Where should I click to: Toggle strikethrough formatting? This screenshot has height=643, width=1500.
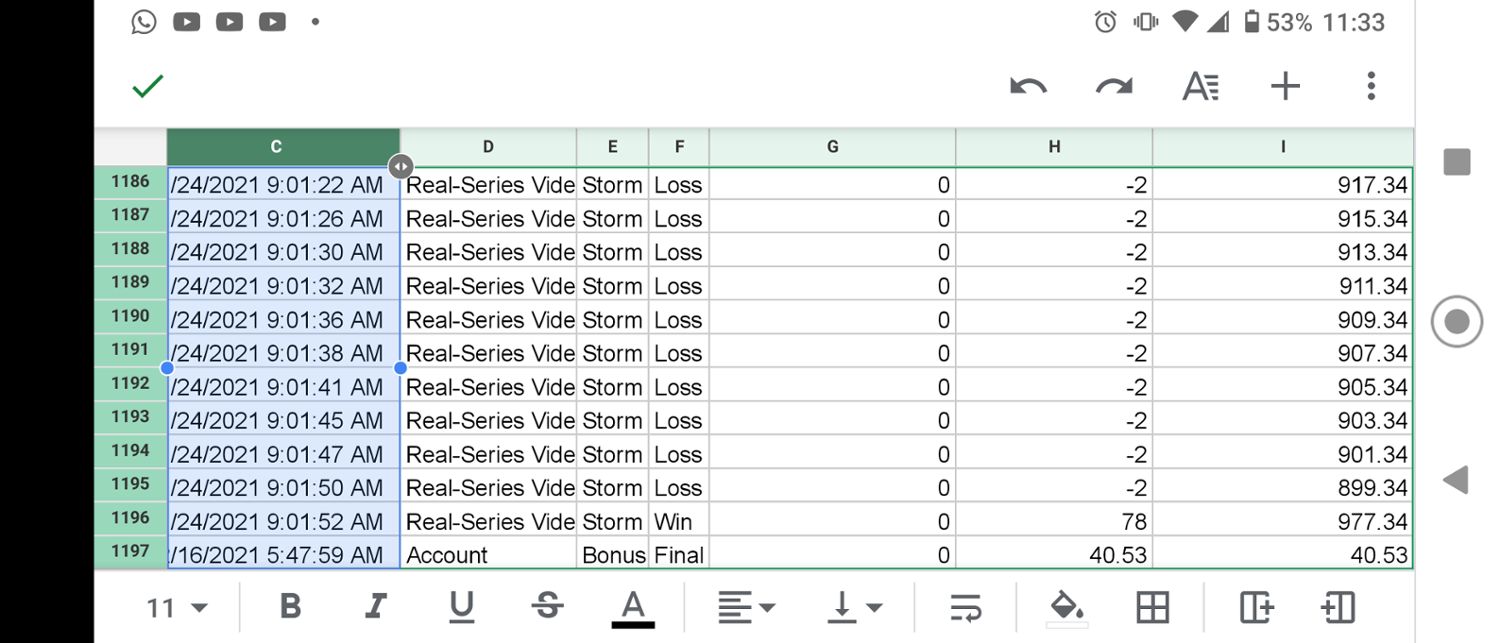[547, 607]
